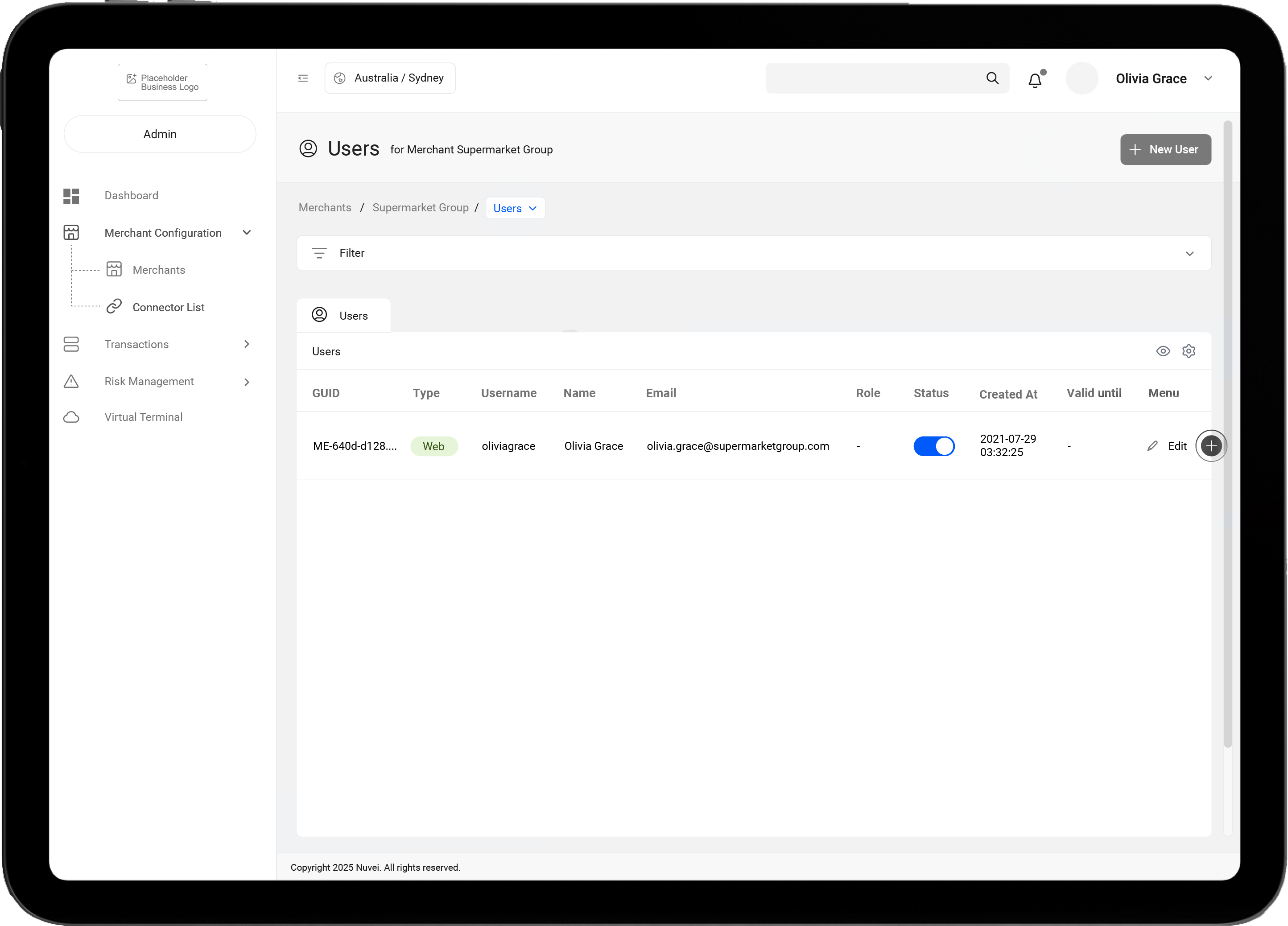This screenshot has height=926, width=1288.
Task: Sort by the Status column header
Action: click(931, 393)
